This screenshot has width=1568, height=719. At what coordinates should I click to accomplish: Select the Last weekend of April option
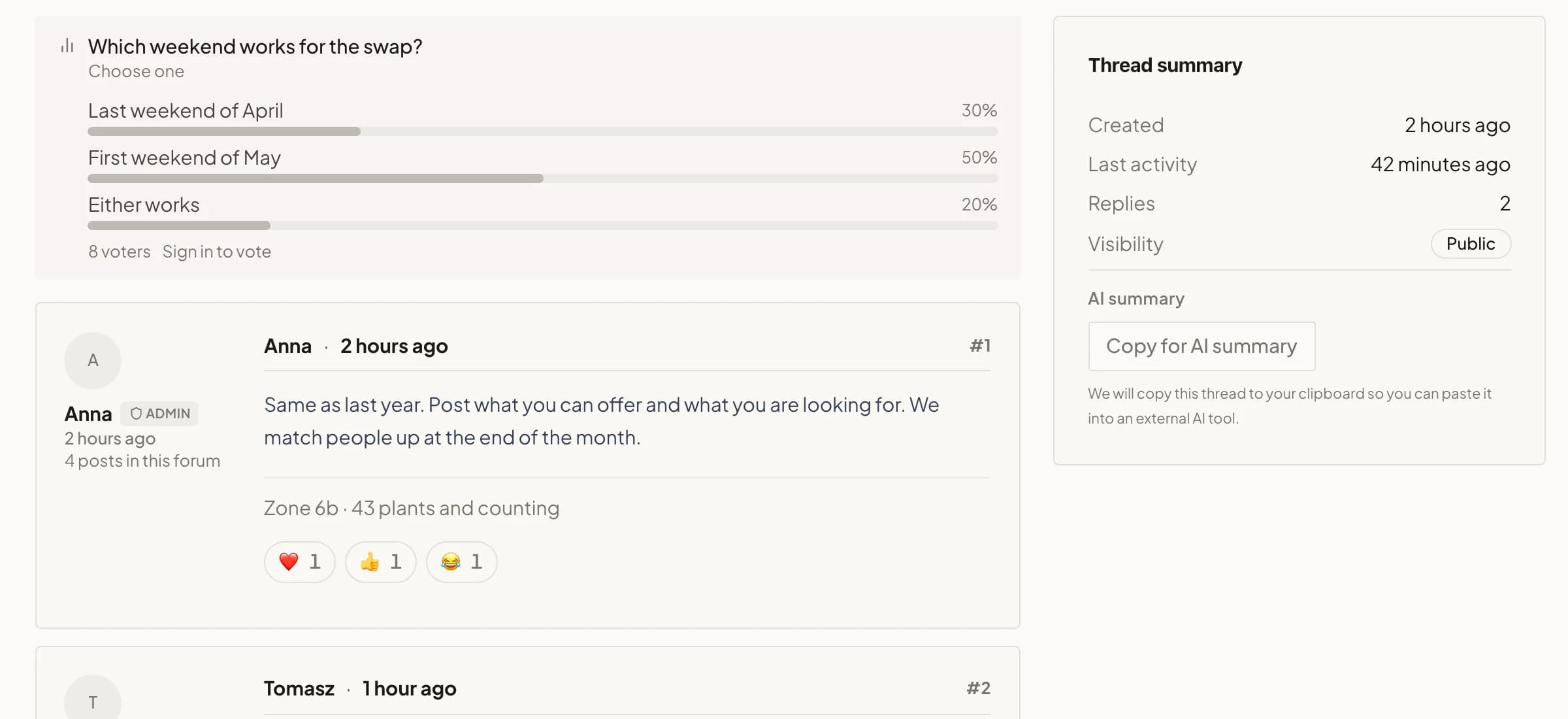pyautogui.click(x=543, y=118)
